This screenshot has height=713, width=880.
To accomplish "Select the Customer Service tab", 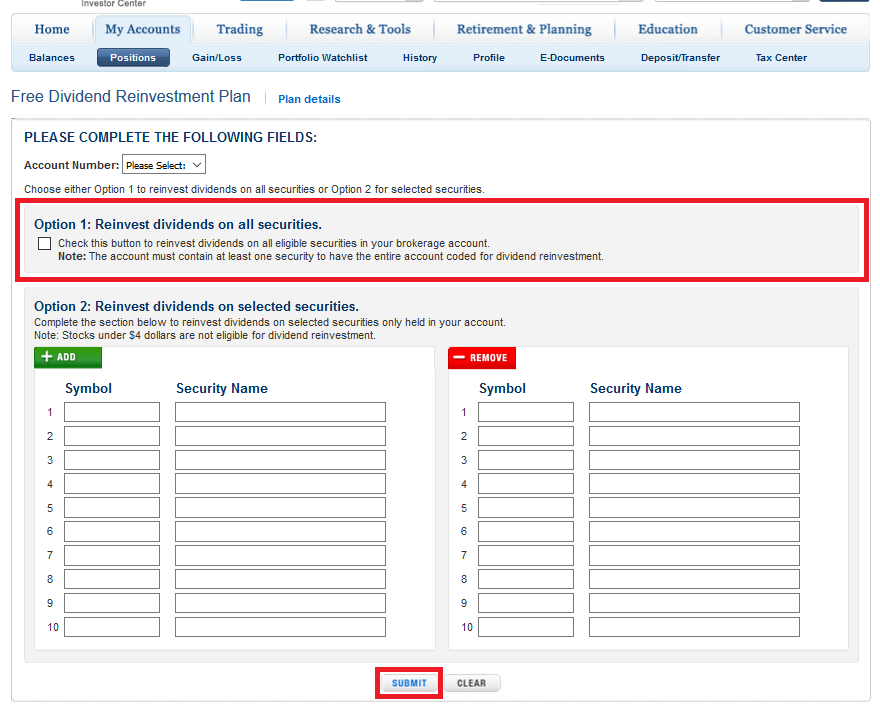I will (795, 29).
